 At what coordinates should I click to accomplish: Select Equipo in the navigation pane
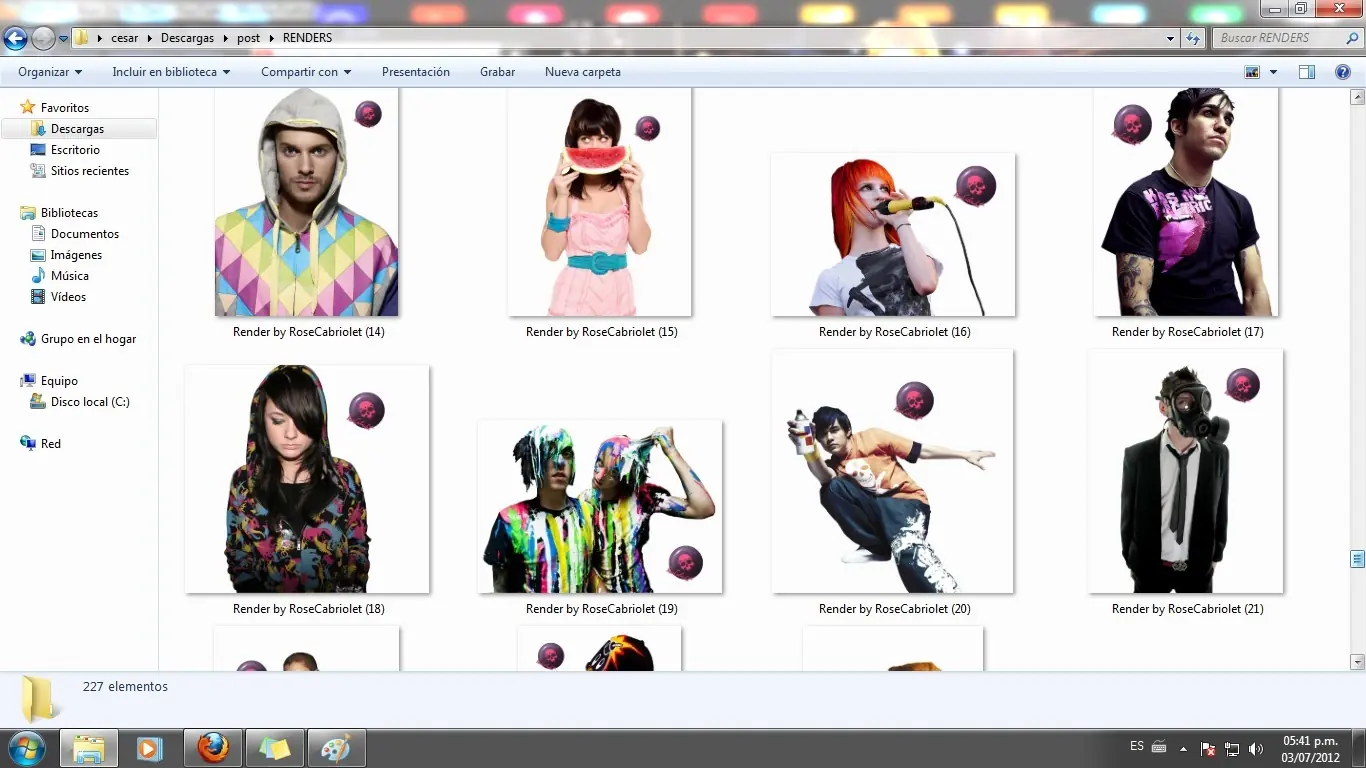coord(59,381)
